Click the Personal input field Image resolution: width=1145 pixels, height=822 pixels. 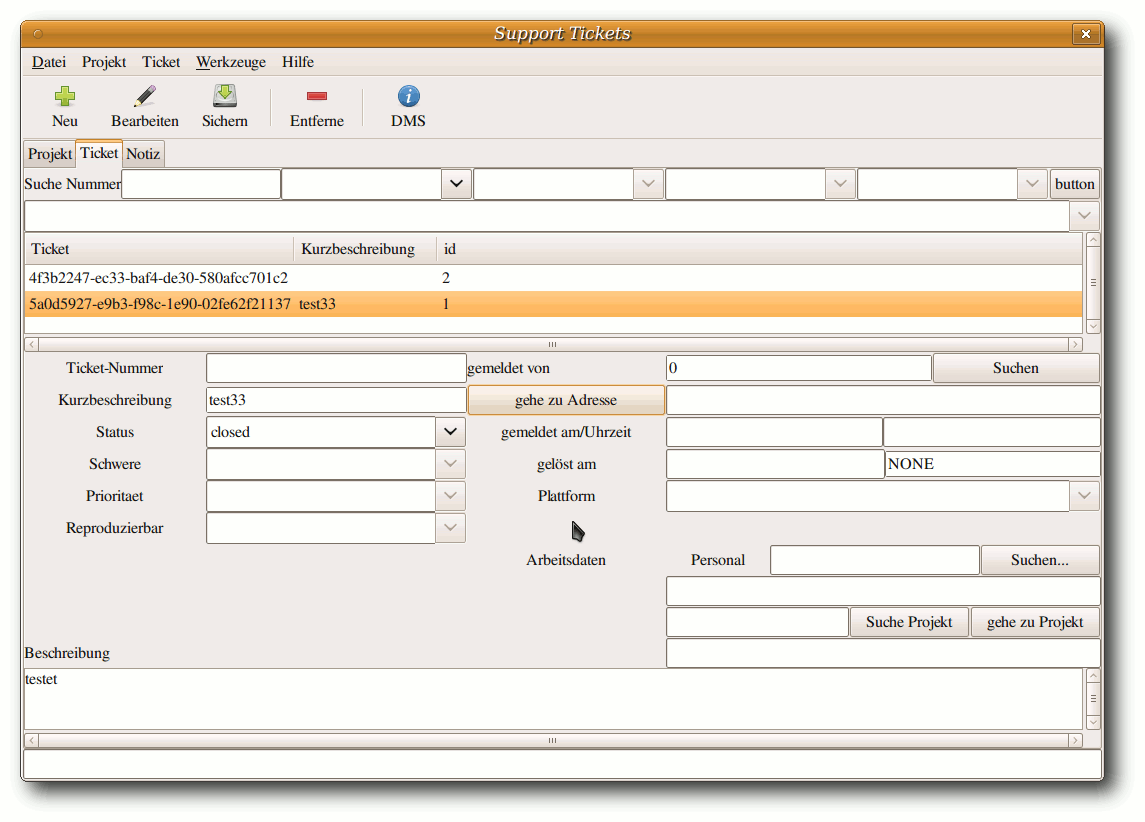tap(875, 561)
